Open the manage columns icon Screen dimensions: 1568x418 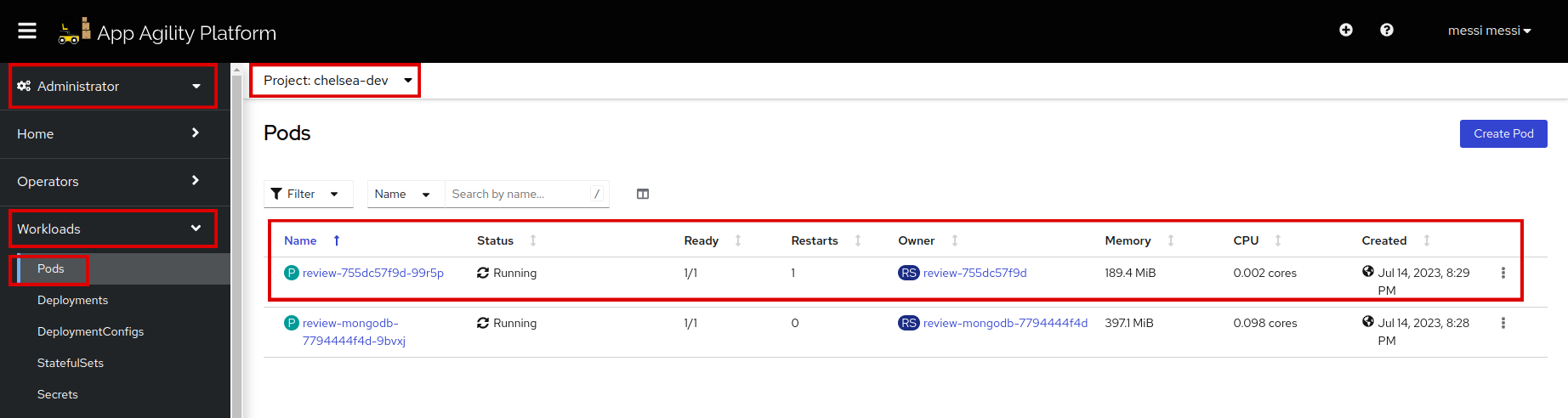(643, 194)
